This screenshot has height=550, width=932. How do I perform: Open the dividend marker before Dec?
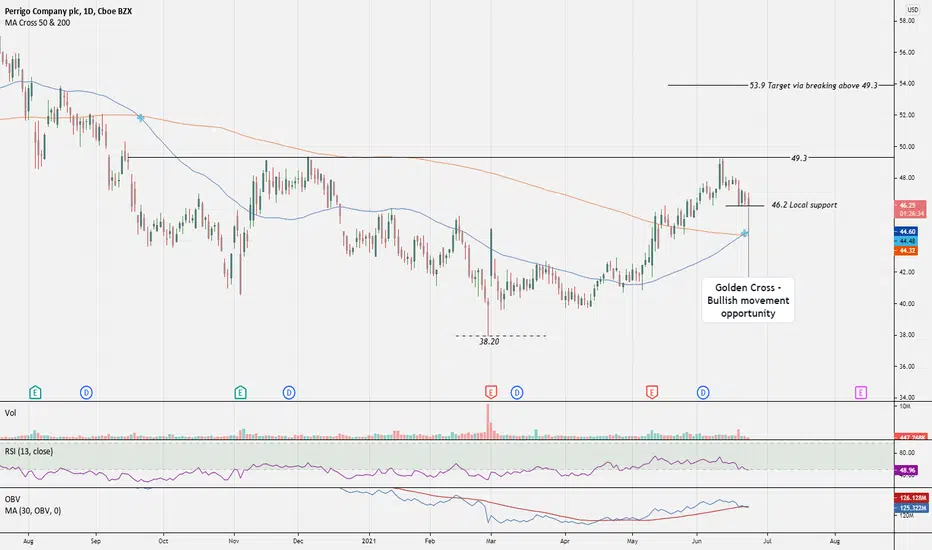click(x=289, y=392)
